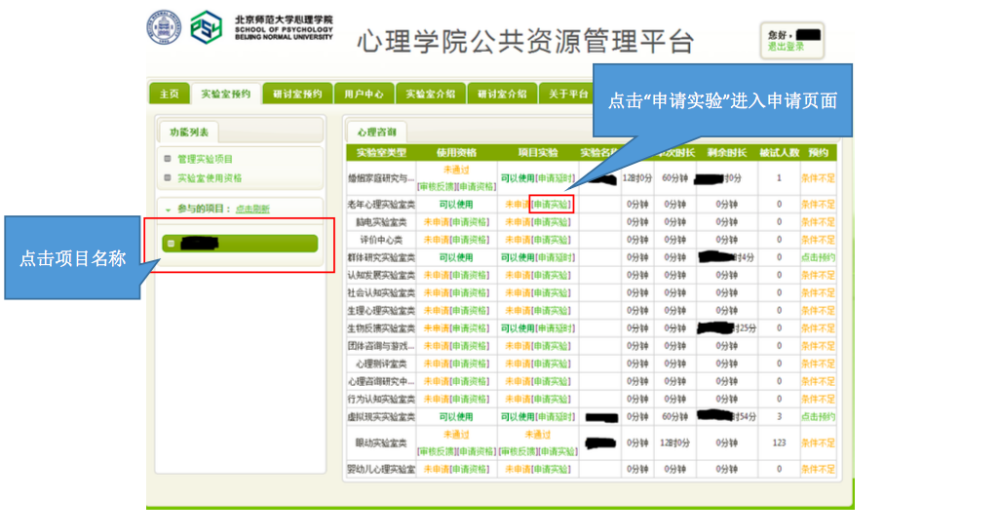Open the 管理实验项目 link
The image size is (1000, 517).
pos(205,159)
